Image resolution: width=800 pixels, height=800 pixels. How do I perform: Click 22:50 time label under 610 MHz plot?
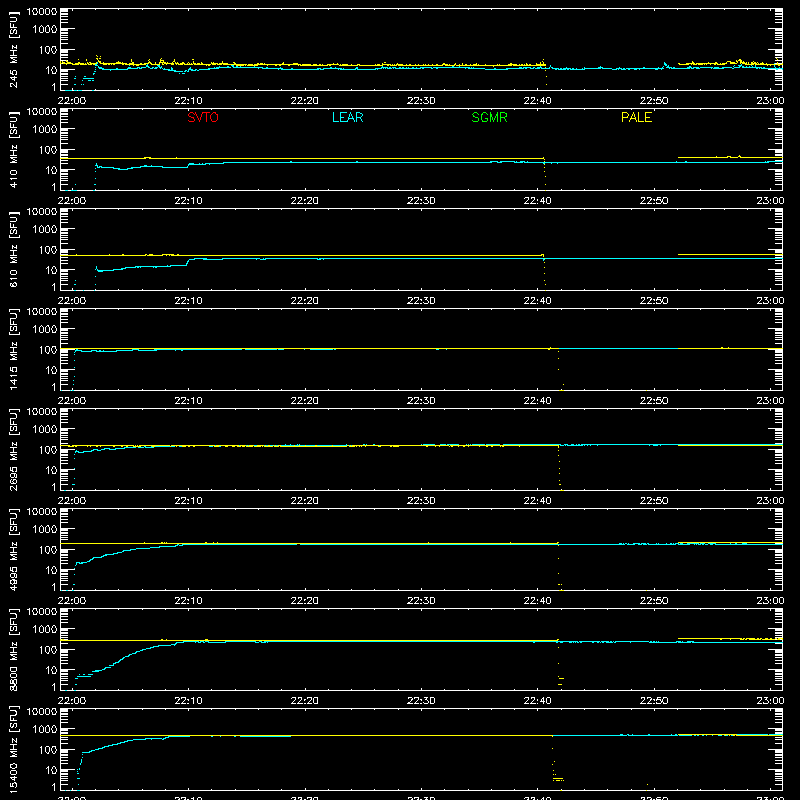click(654, 301)
